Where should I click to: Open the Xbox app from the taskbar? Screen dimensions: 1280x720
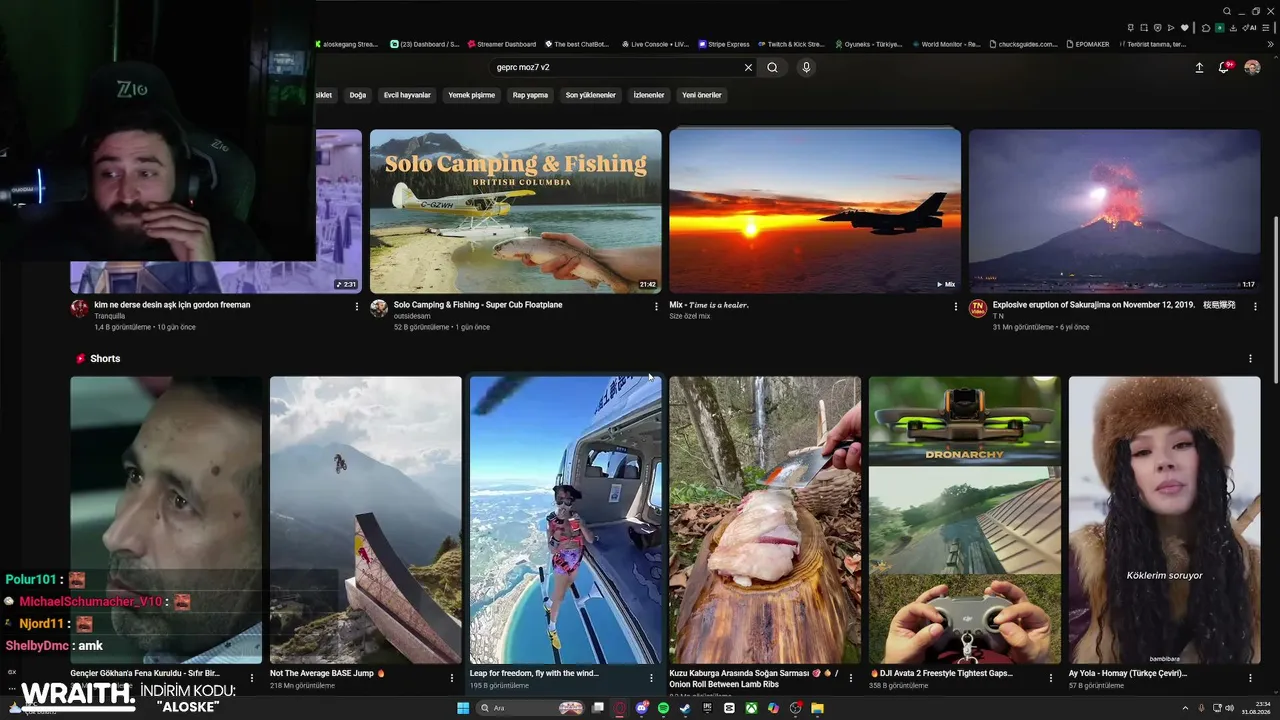click(751, 708)
